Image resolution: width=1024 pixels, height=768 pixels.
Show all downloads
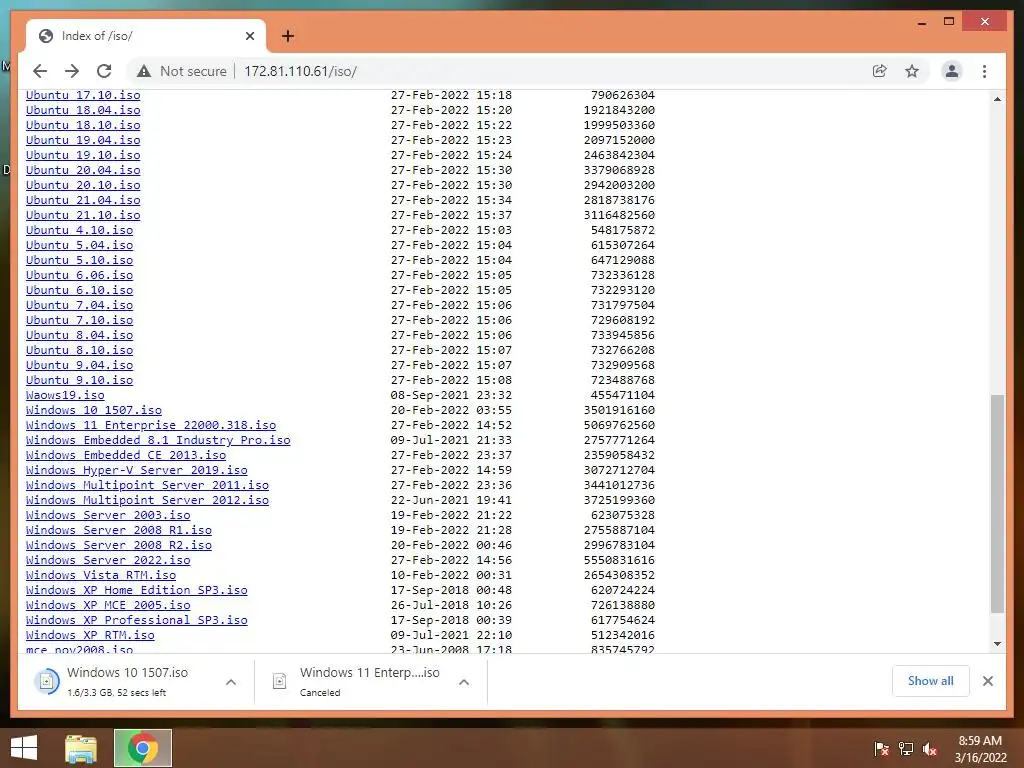click(x=930, y=680)
